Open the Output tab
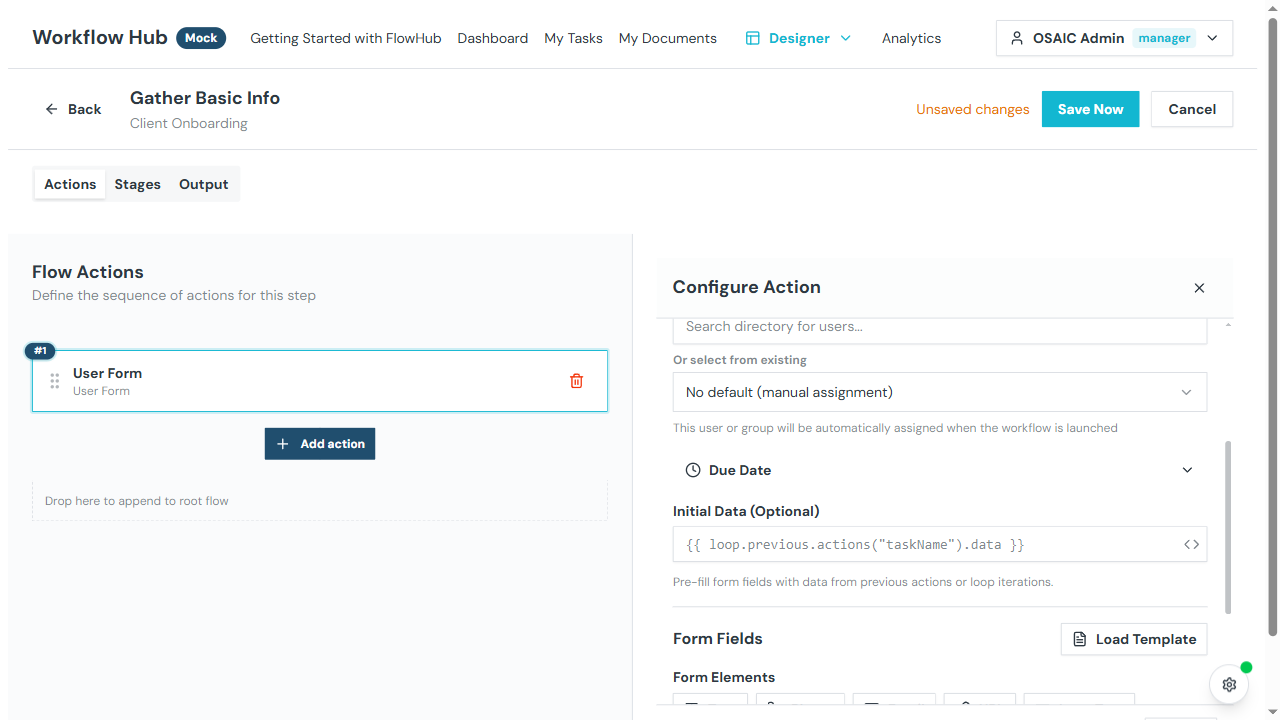1280x720 pixels. 203,184
